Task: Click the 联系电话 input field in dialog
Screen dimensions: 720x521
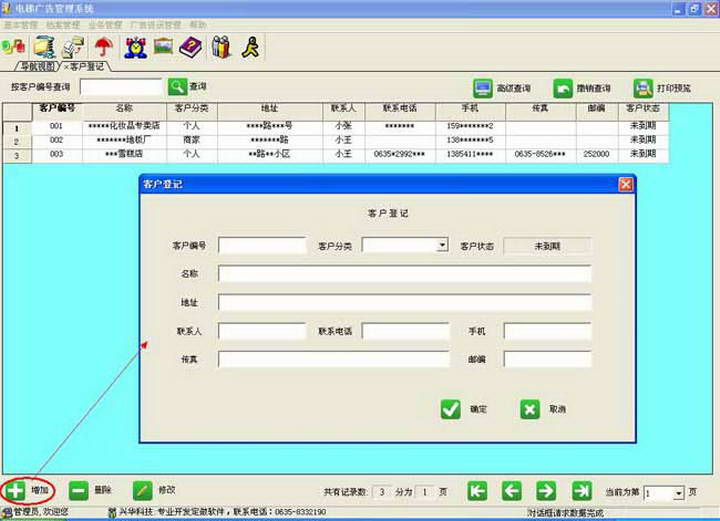Action: click(x=405, y=331)
